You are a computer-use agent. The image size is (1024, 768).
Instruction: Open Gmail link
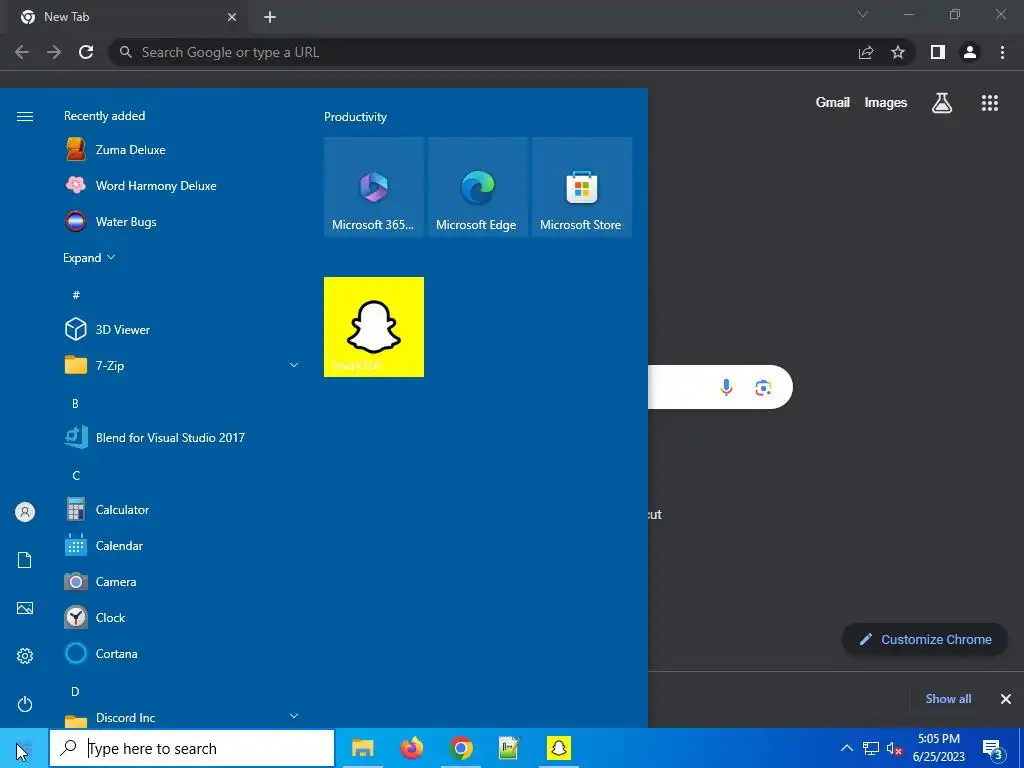coord(833,103)
